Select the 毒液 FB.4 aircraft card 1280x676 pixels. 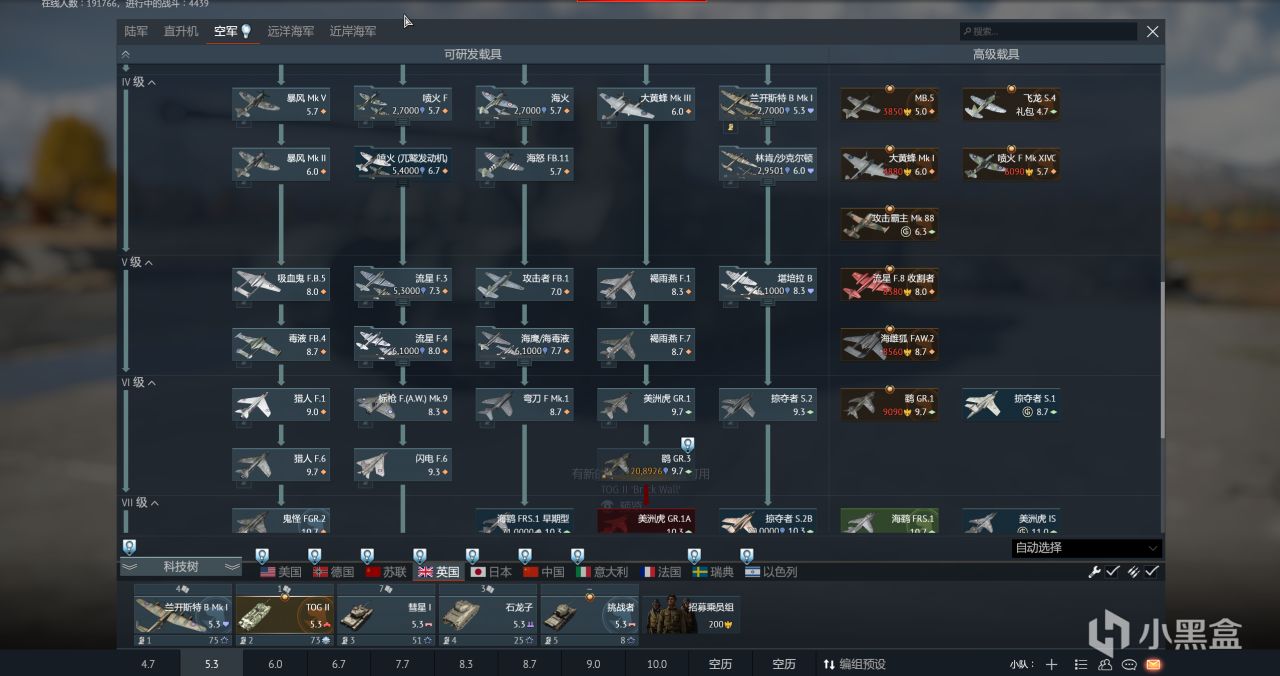(282, 344)
